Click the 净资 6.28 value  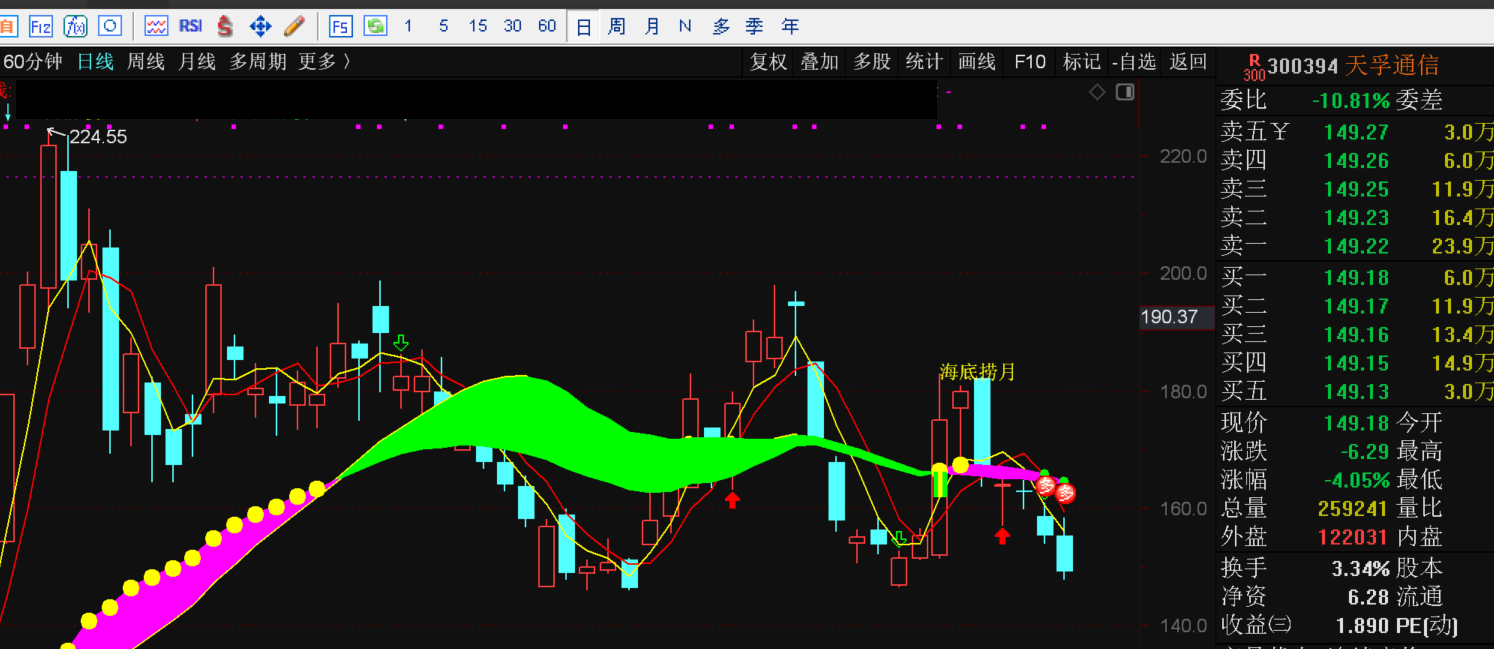pos(1368,597)
